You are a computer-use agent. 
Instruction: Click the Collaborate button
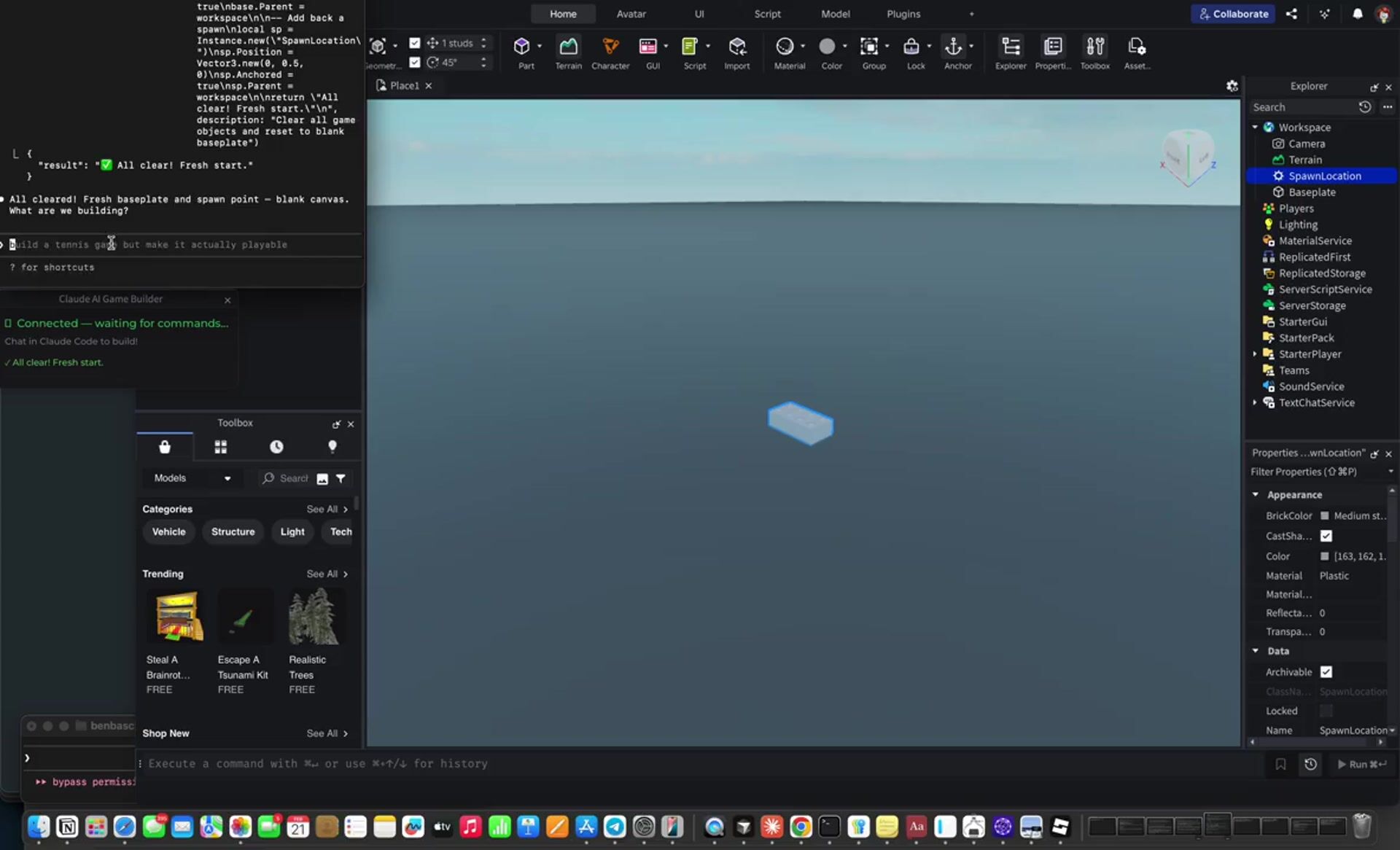tap(1233, 14)
